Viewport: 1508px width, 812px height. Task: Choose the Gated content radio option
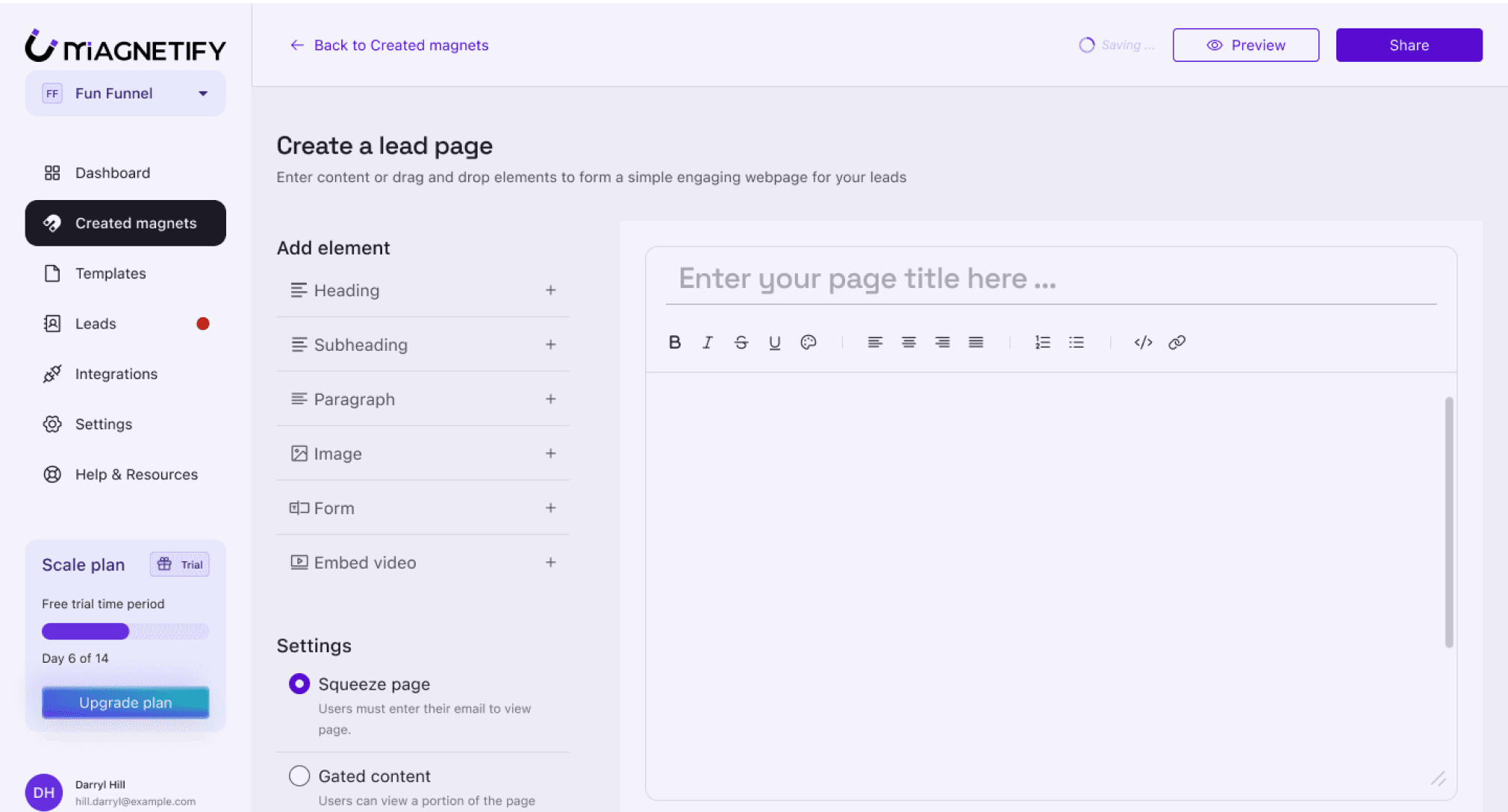click(299, 776)
